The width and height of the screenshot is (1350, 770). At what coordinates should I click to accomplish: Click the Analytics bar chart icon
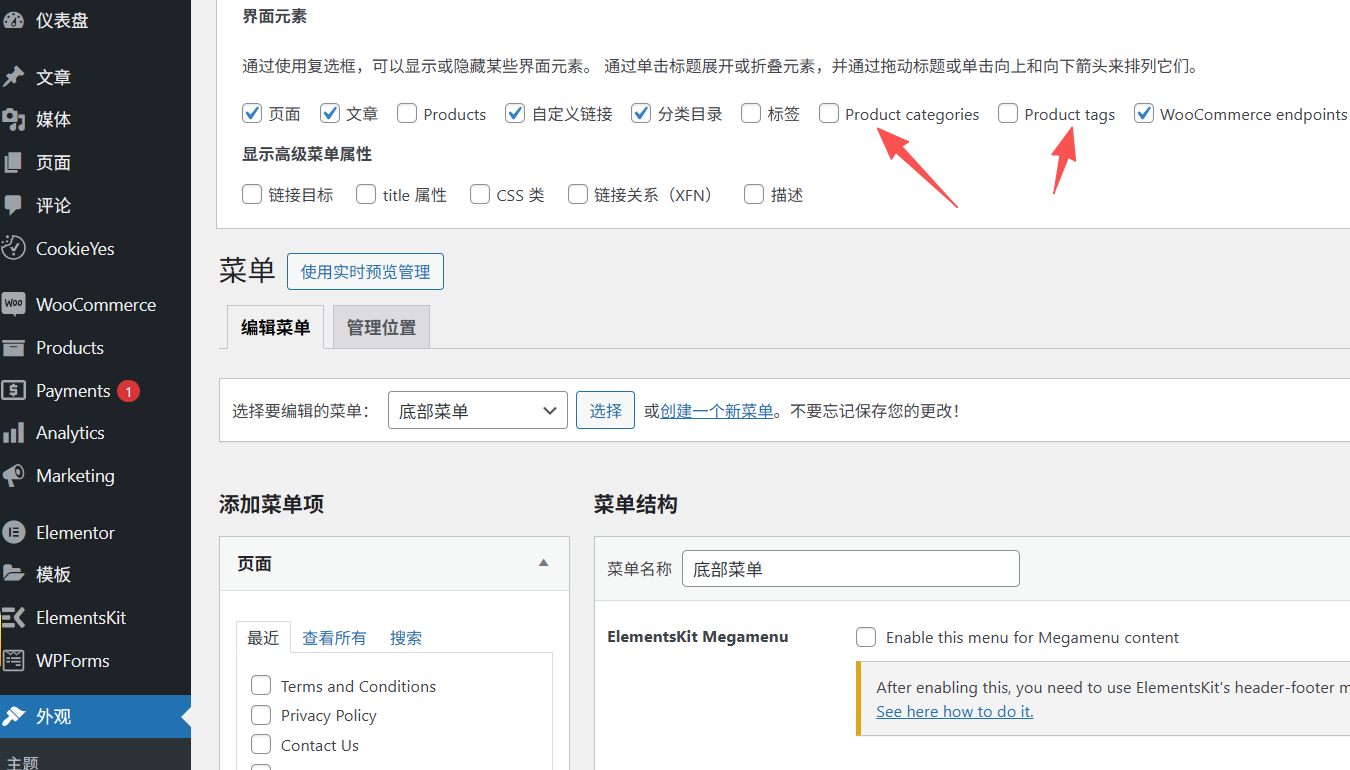[14, 433]
